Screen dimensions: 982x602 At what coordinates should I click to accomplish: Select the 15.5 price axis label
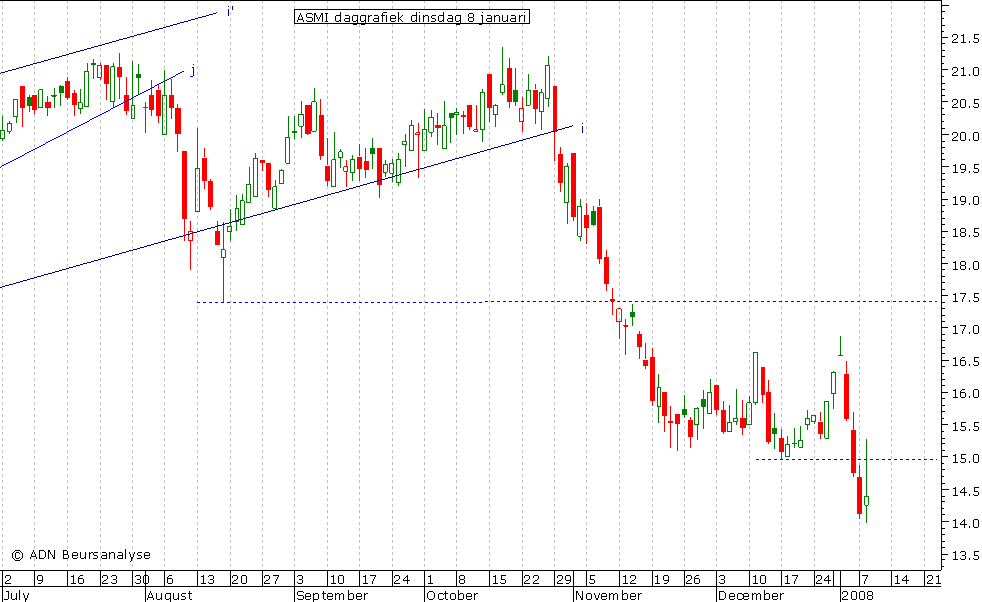tap(965, 426)
